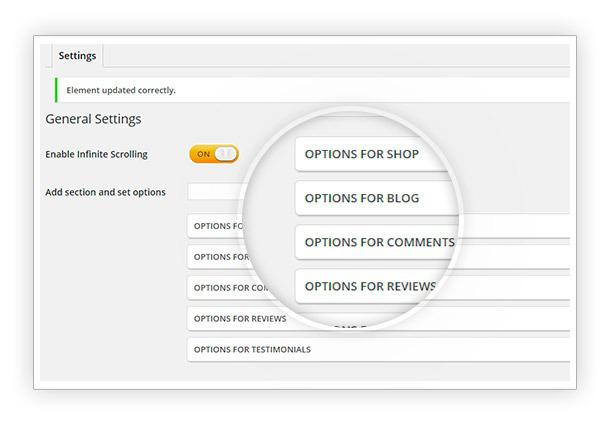Focus the Add section text field
This screenshot has height=433, width=600.
[213, 192]
